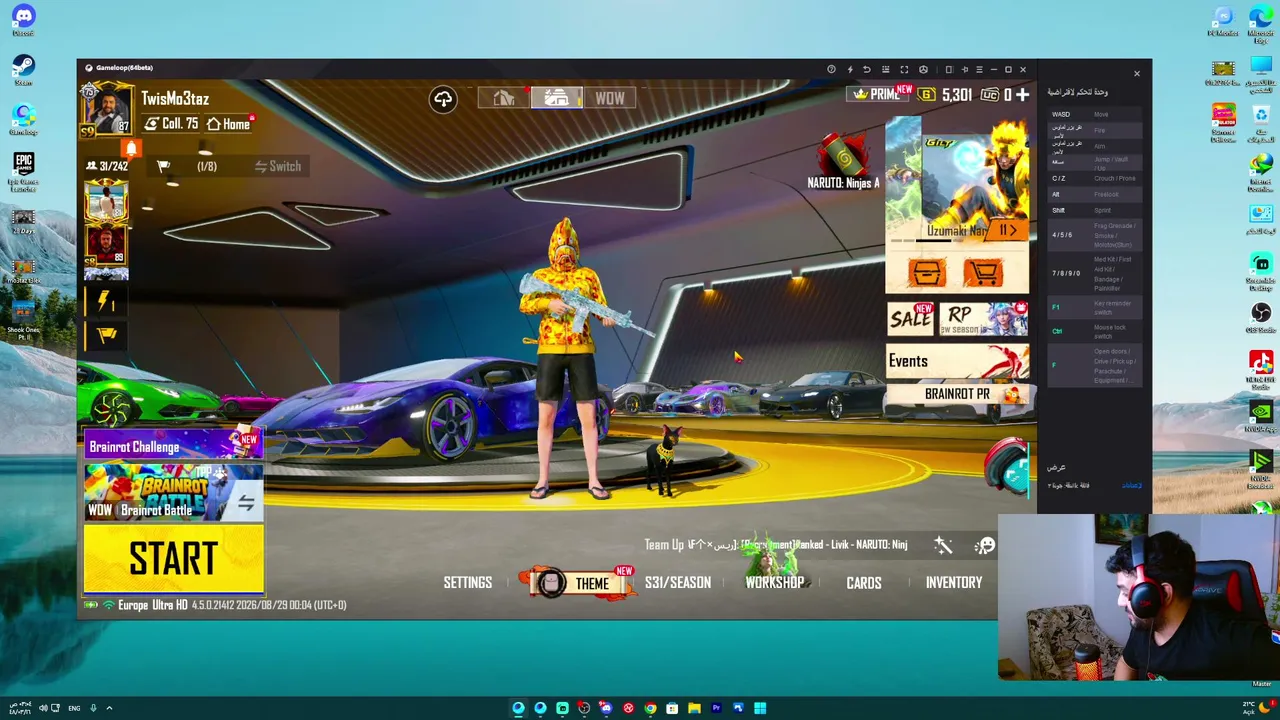Select the first teammate avatar

[x=106, y=201]
